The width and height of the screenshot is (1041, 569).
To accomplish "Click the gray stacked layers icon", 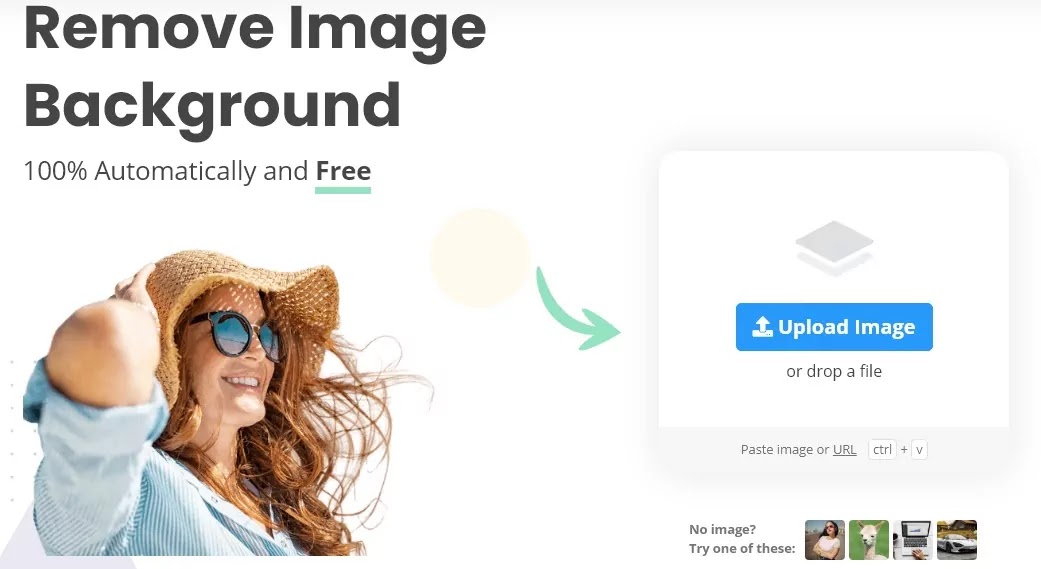I will click(835, 248).
